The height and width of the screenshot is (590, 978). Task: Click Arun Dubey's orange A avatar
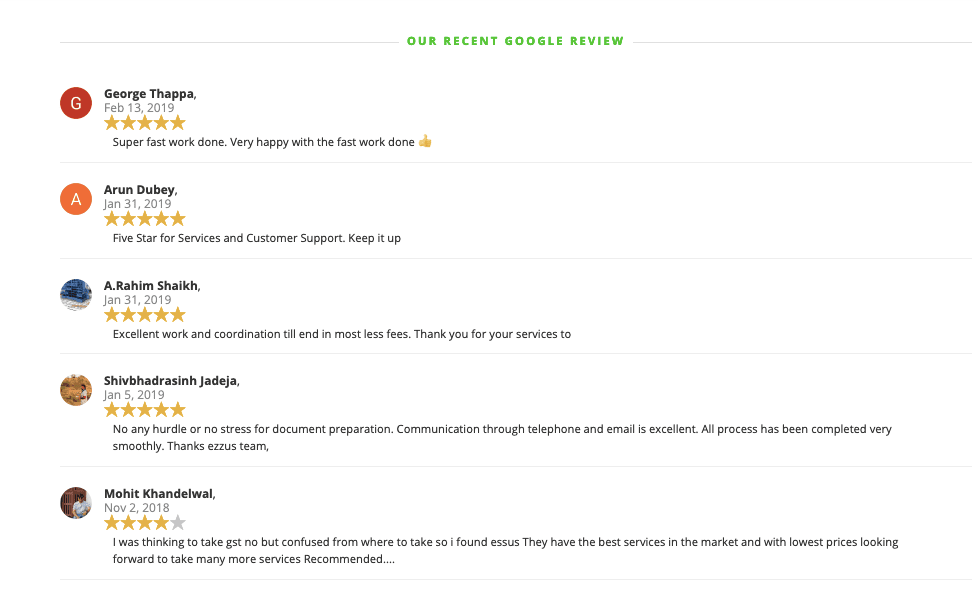click(x=76, y=199)
